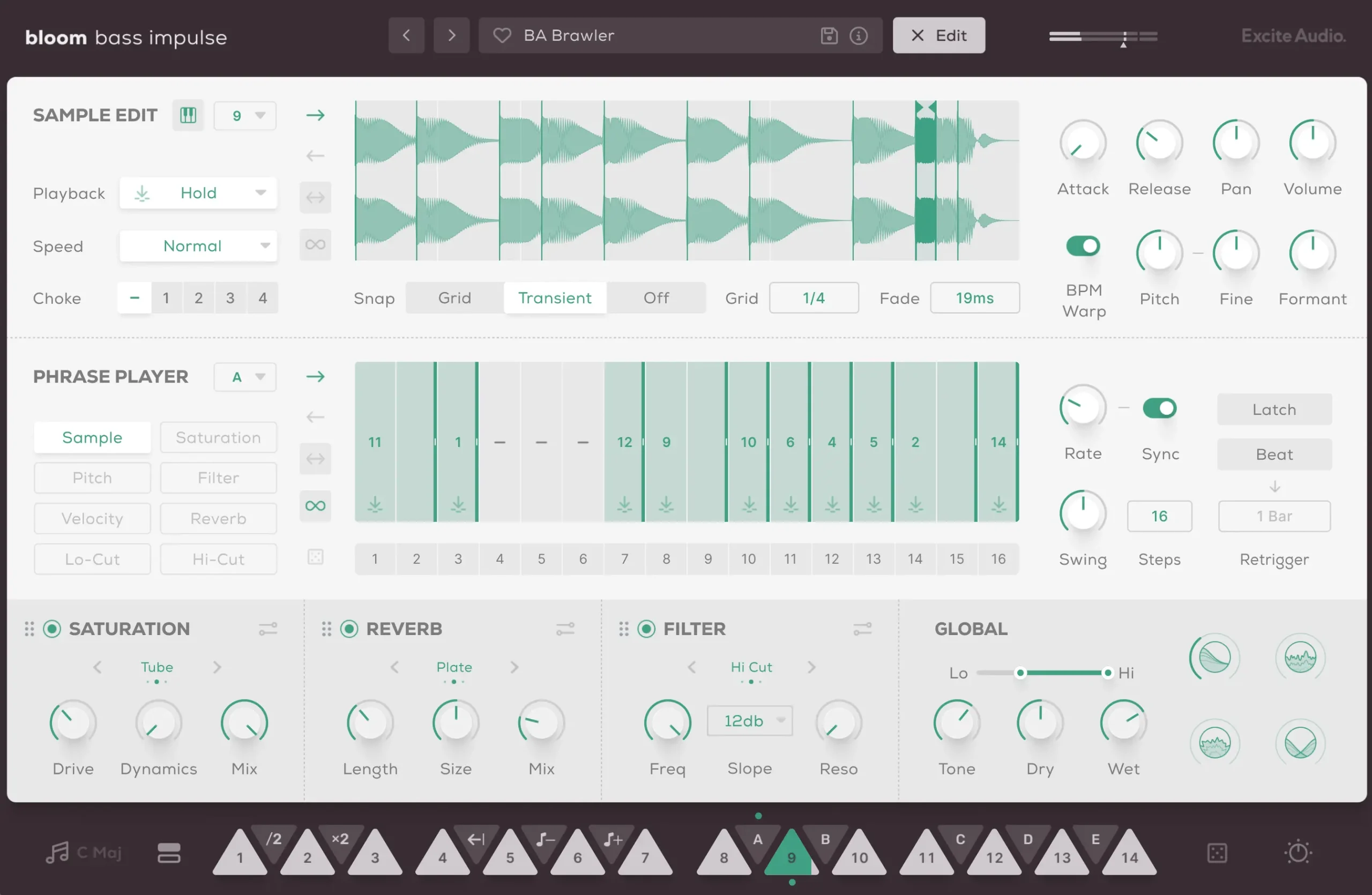
Task: Turn off the Sync switch
Action: (x=1159, y=408)
